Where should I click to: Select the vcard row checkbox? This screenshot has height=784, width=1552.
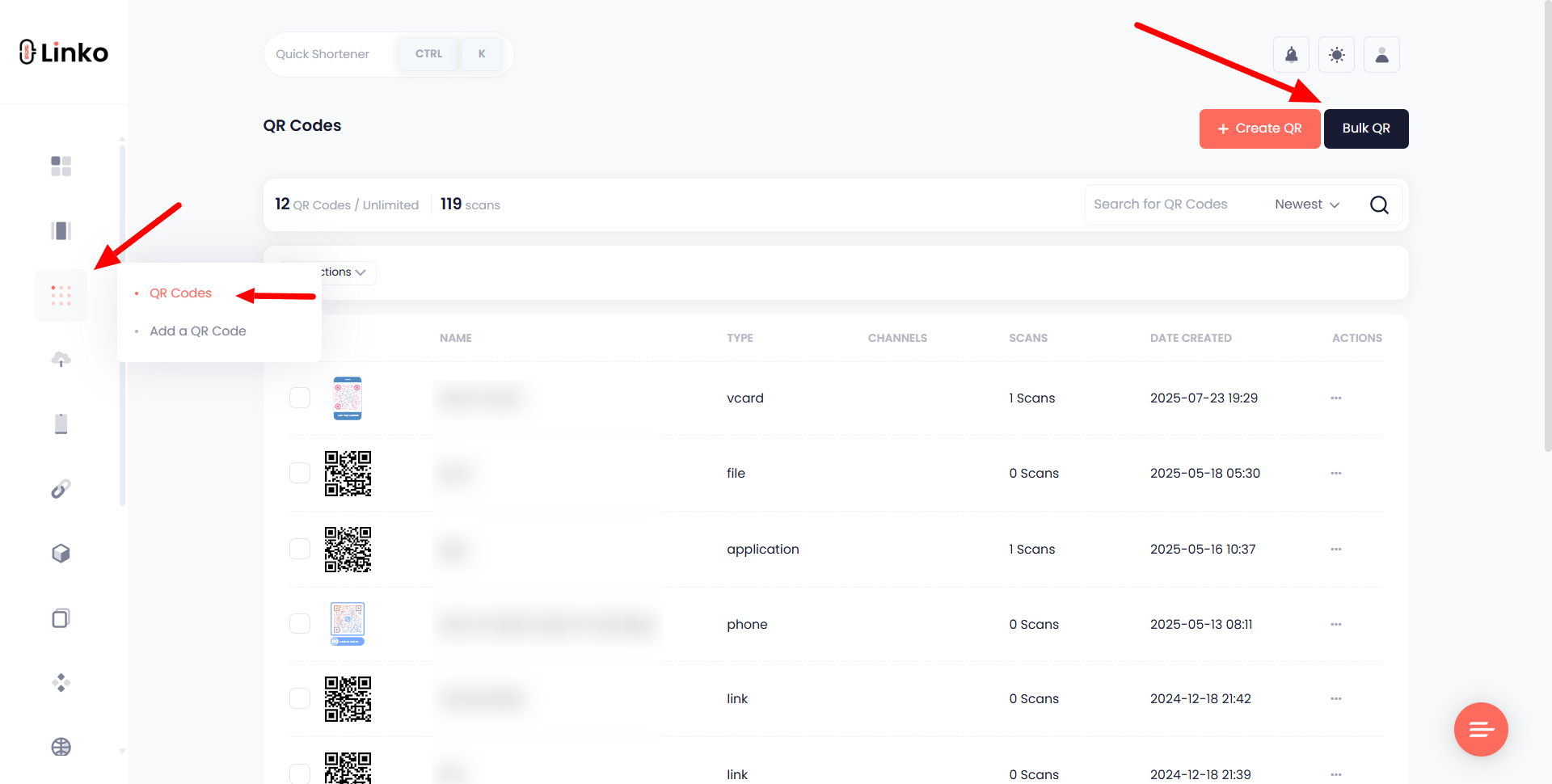(300, 398)
